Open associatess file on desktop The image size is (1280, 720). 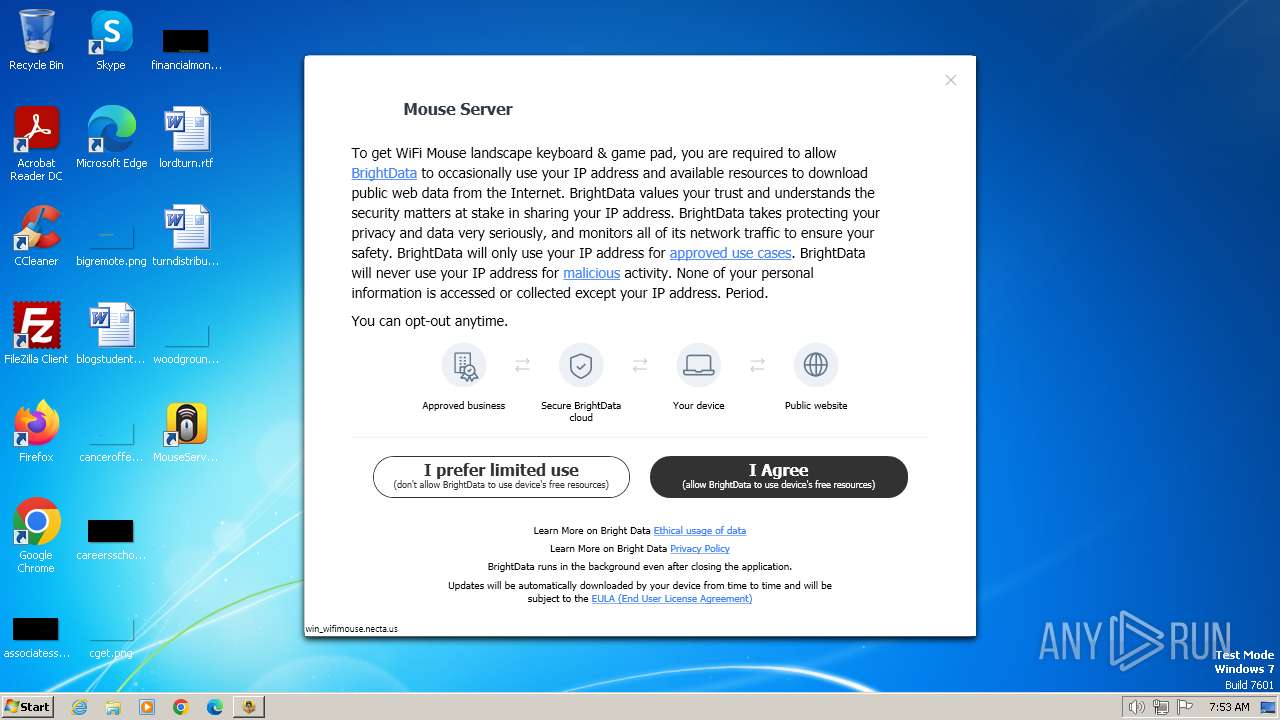pos(36,638)
